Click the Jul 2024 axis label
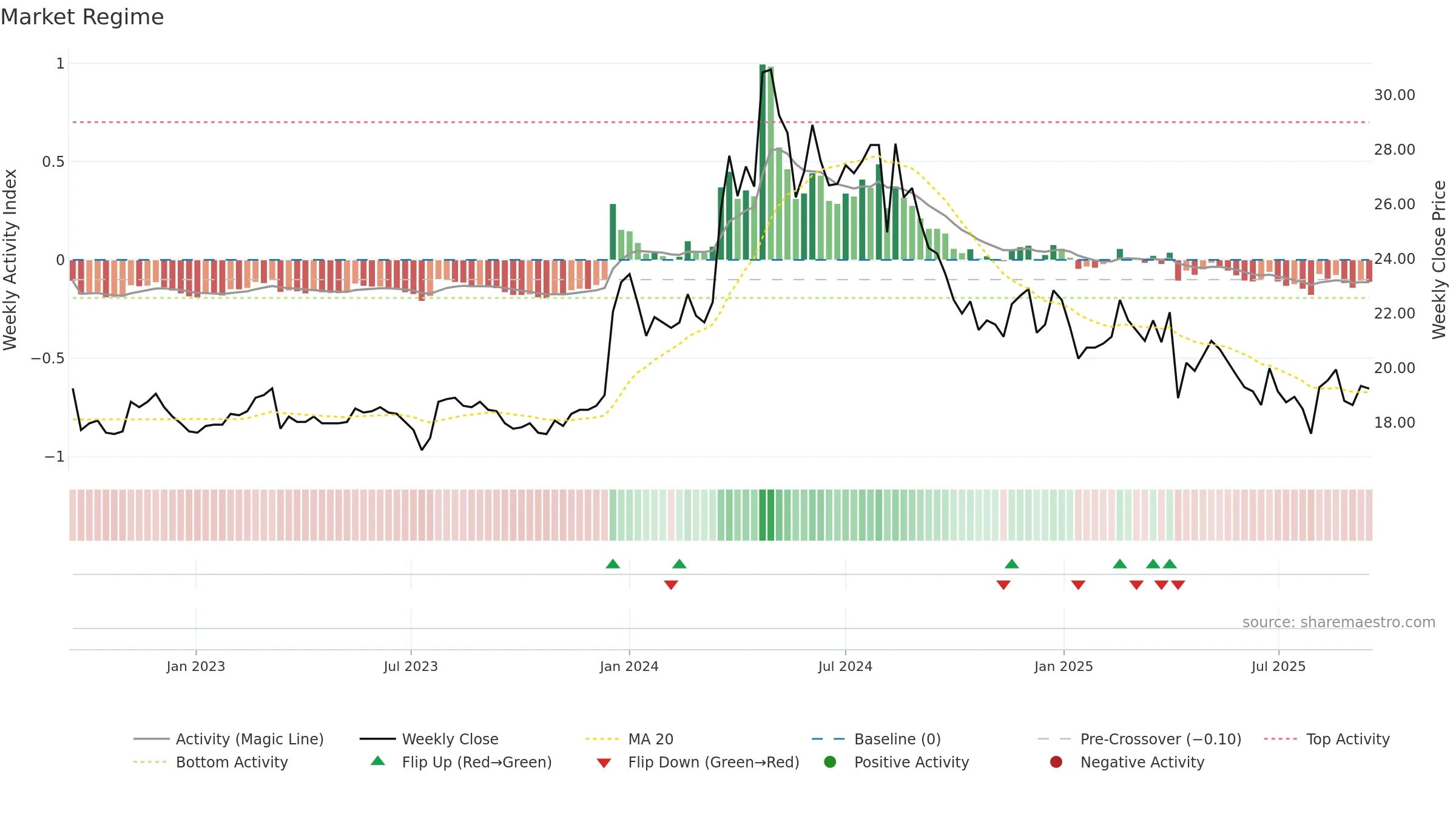1456x819 pixels. 845,666
